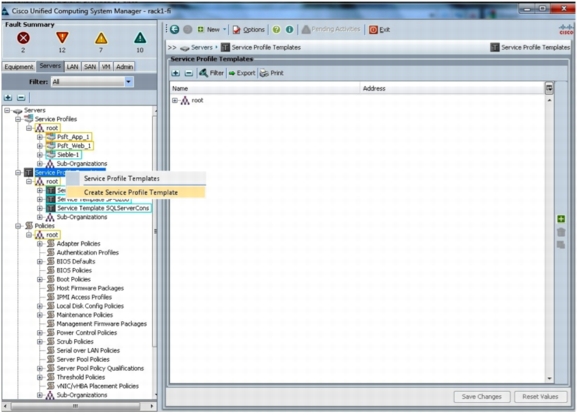Viewport: 578px width, 415px height.
Task: Collapse all nodes in navigation tree
Action: (x=21, y=98)
